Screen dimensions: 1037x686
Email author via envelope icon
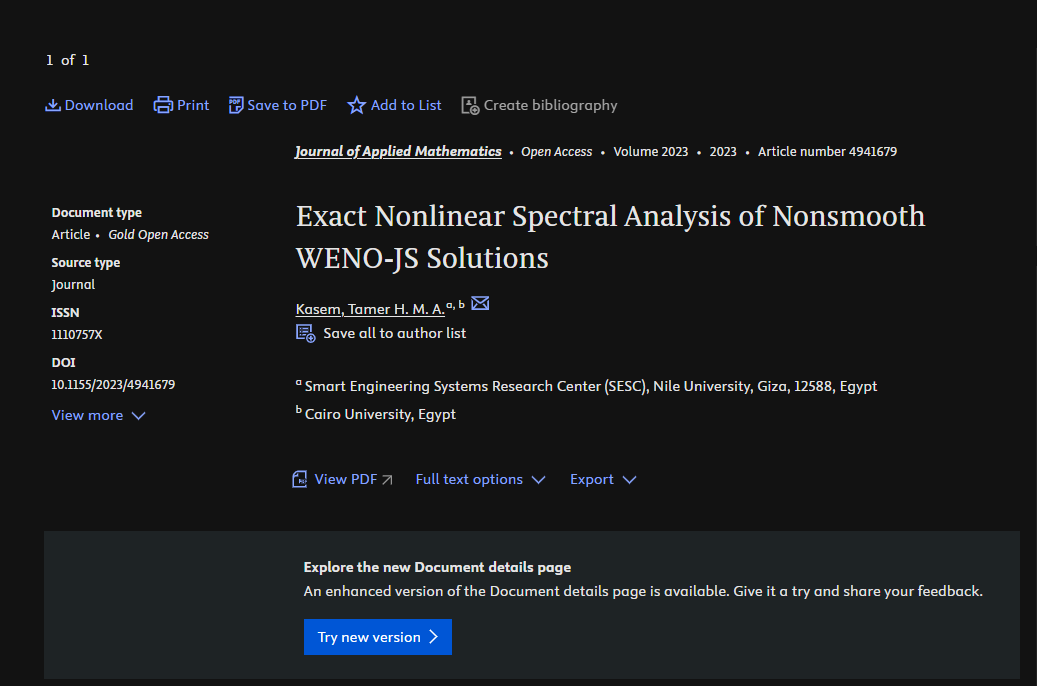point(480,303)
